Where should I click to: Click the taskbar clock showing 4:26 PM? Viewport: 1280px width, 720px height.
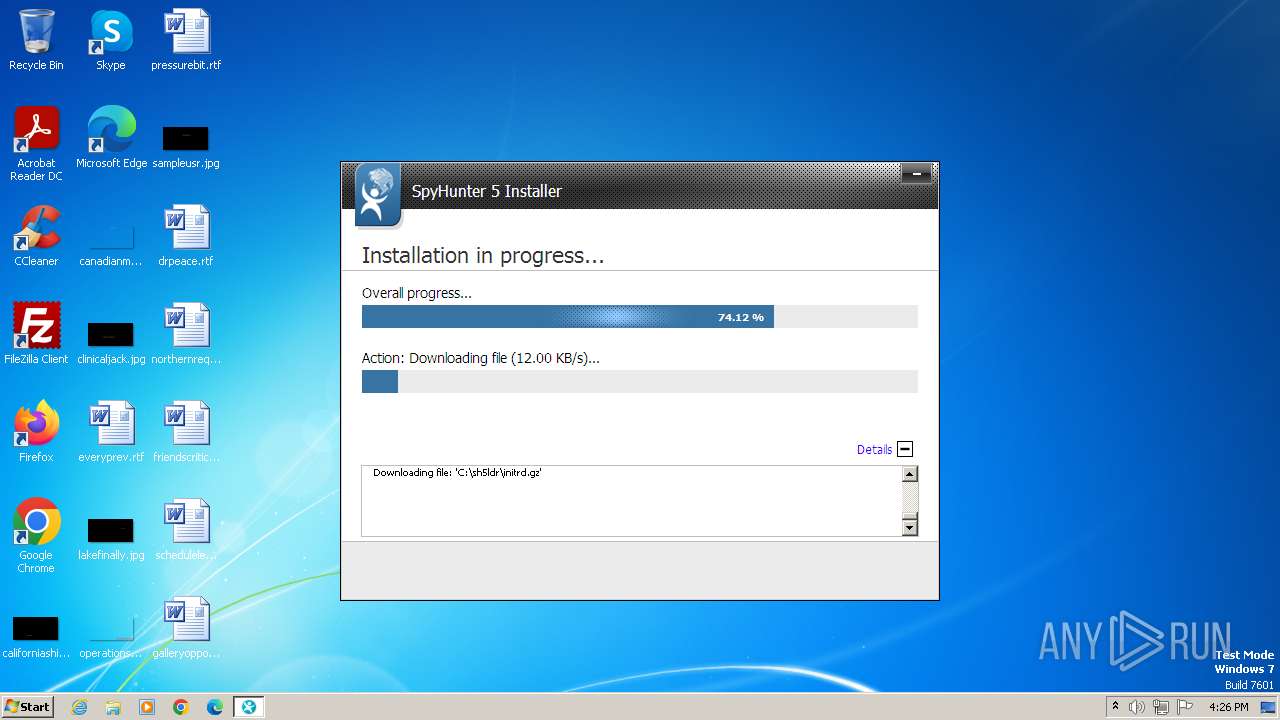pos(1229,707)
